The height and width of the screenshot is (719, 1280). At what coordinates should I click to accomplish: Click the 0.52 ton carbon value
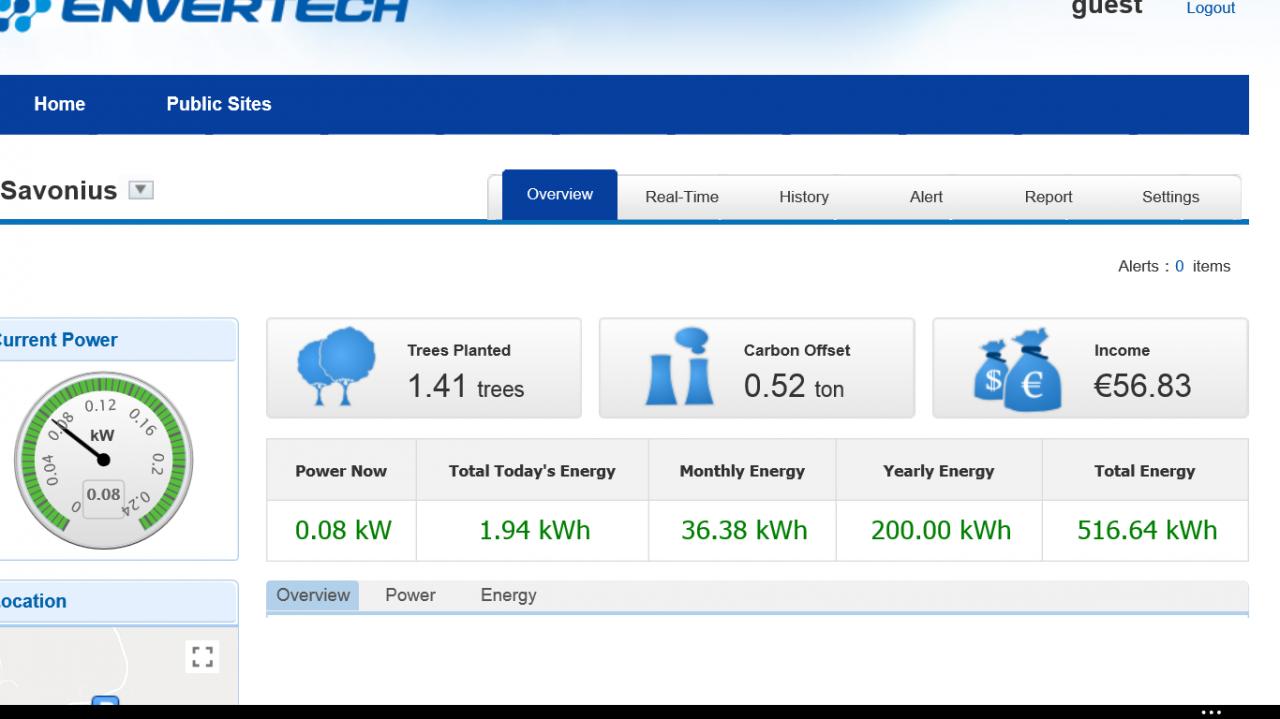tap(794, 387)
